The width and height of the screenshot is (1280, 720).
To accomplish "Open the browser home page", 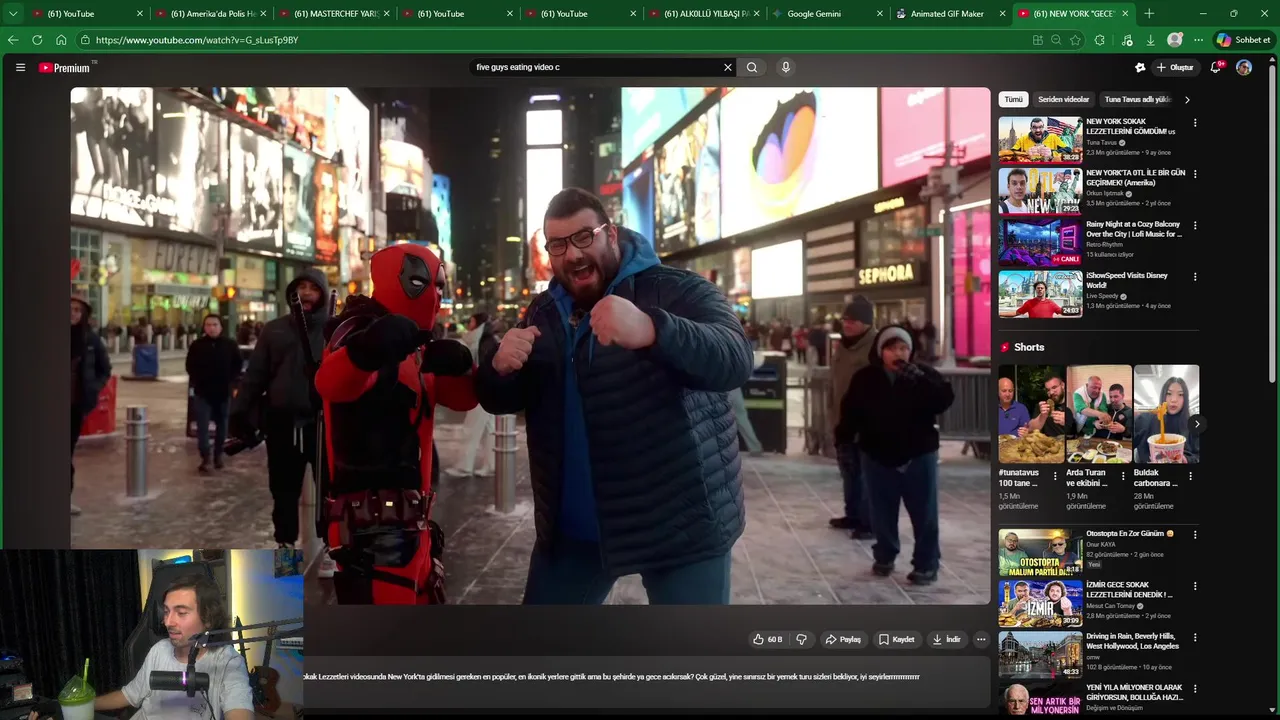I will 61,40.
